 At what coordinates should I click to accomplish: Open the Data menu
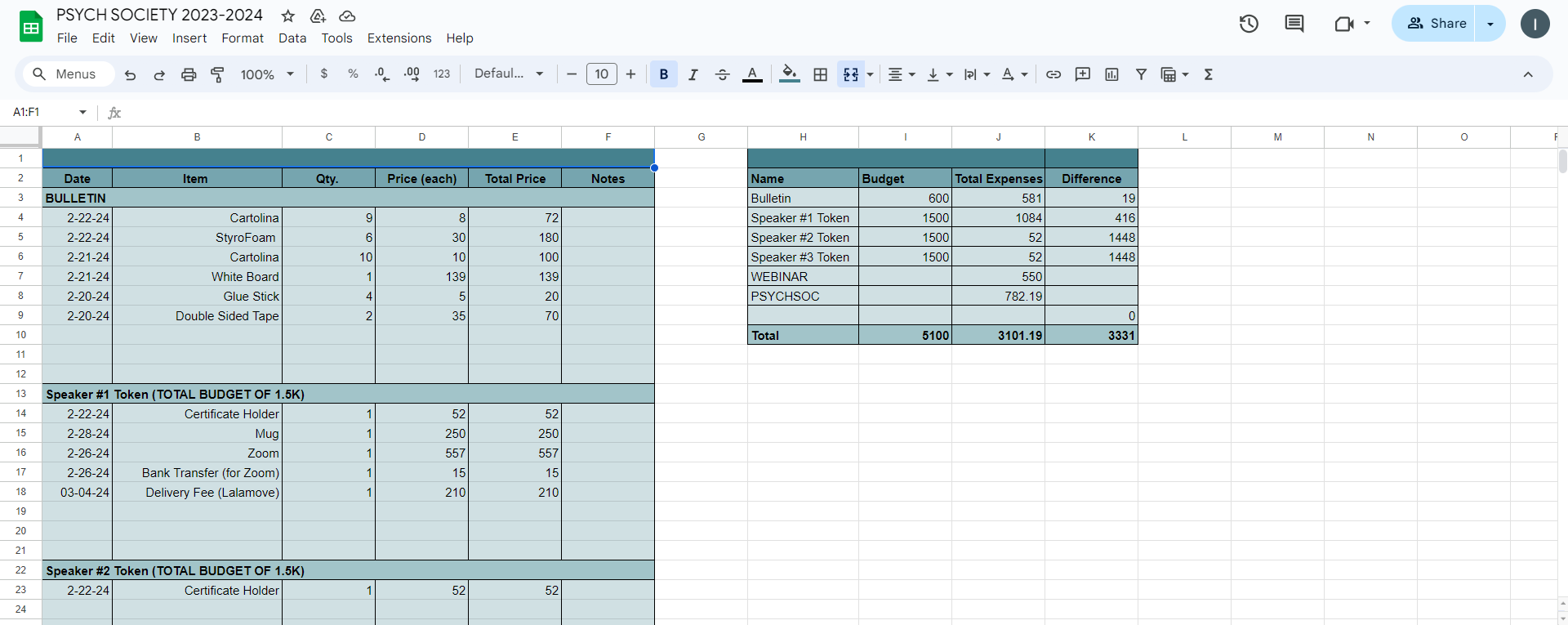[x=292, y=38]
